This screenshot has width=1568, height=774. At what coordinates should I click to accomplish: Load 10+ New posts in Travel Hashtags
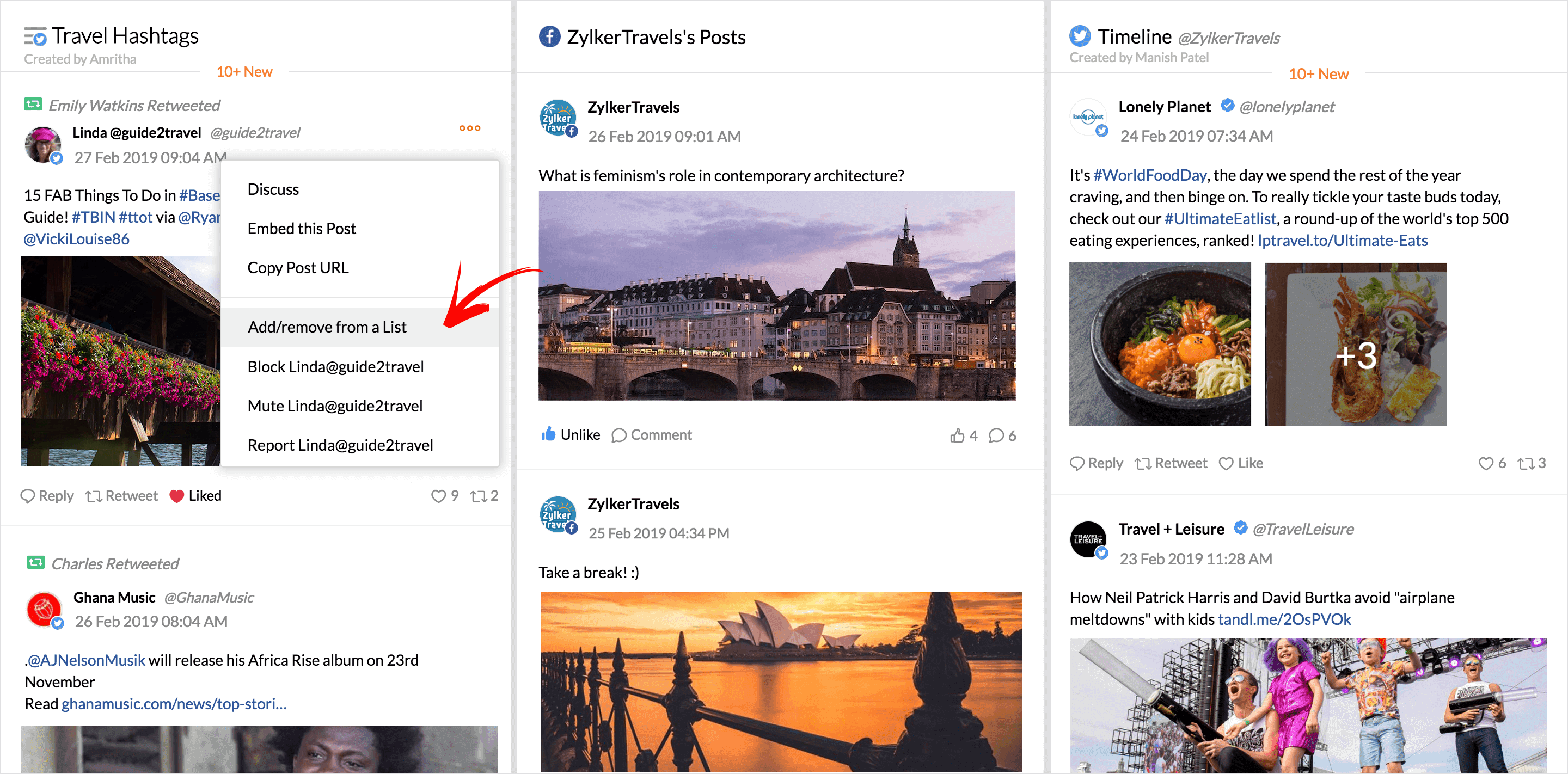[244, 72]
